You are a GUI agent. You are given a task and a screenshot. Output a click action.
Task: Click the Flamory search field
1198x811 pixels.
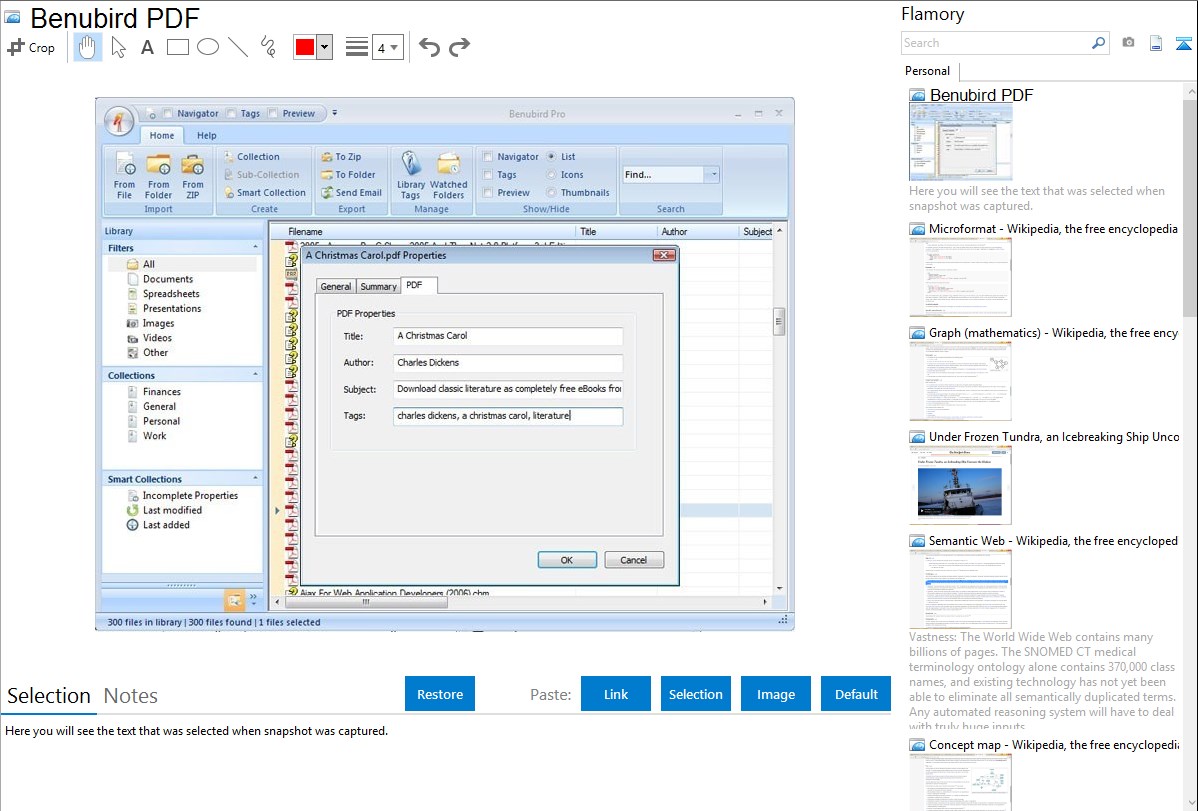[x=995, y=43]
